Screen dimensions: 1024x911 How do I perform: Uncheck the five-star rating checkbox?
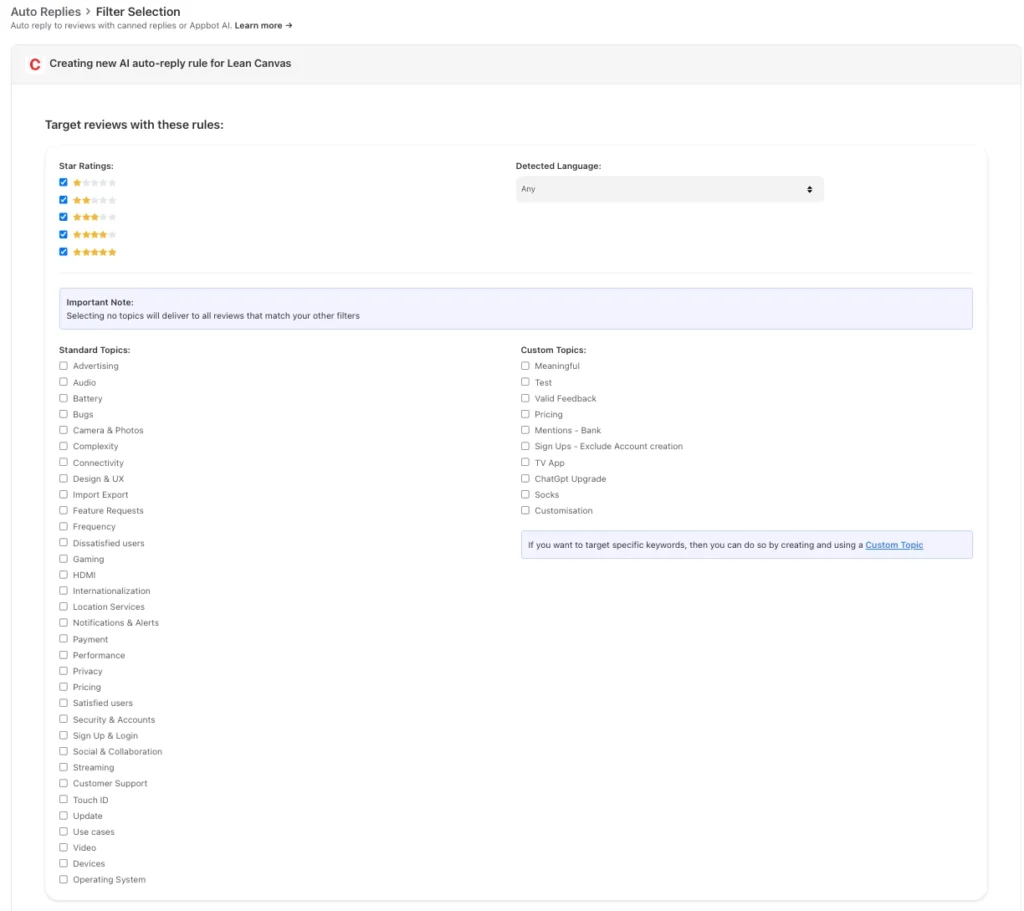64,252
